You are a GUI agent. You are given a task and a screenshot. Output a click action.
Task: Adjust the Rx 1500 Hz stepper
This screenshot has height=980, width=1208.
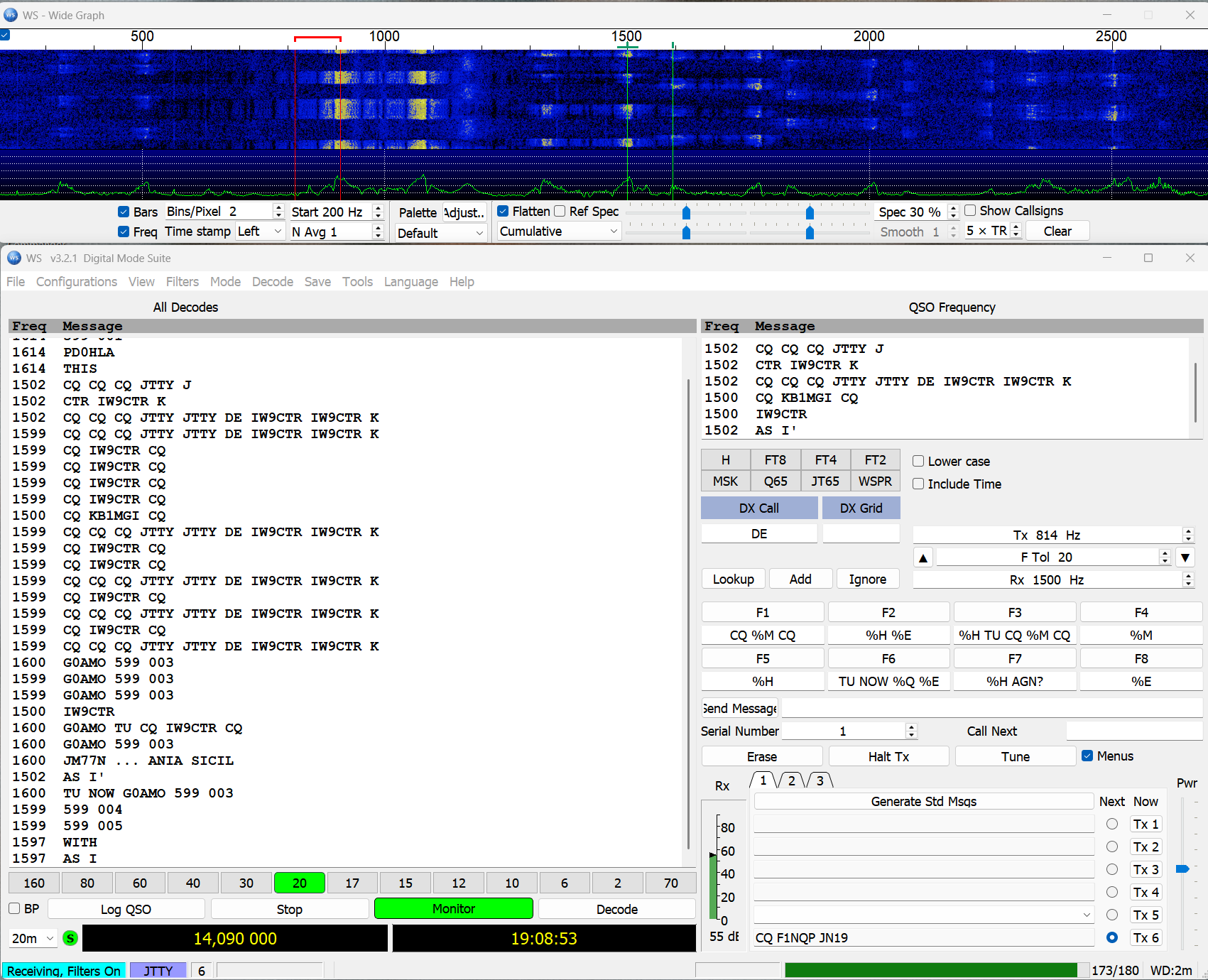(1188, 579)
